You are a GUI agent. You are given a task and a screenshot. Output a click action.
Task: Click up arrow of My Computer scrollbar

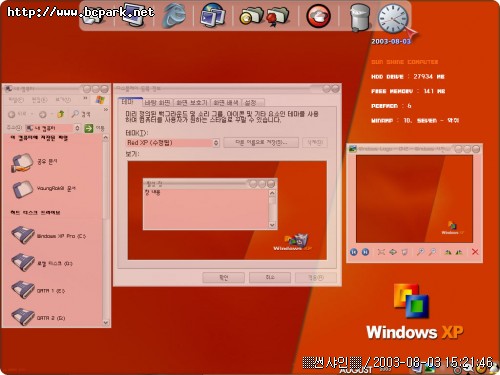106,138
